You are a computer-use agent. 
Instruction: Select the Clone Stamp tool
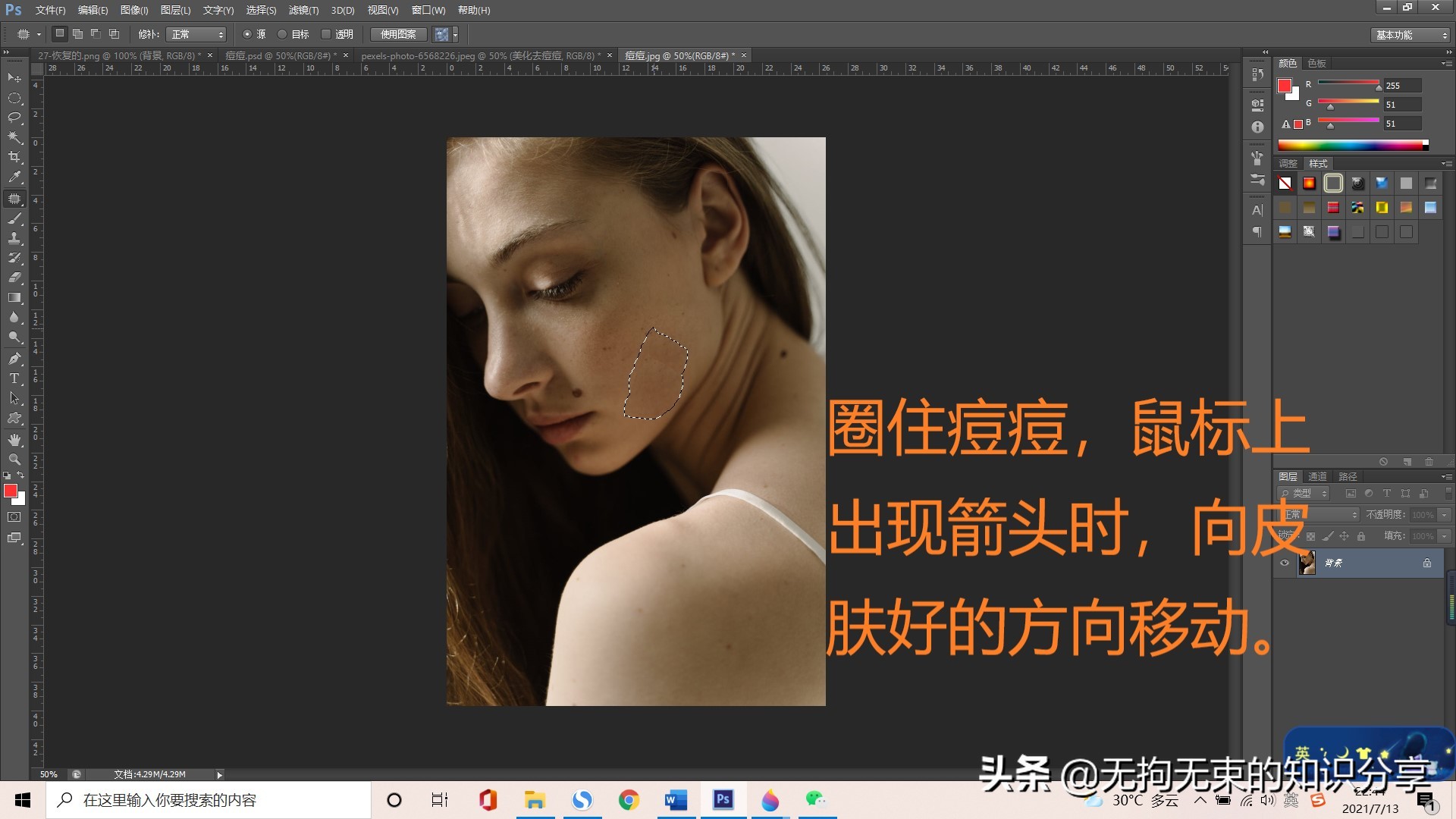click(14, 239)
